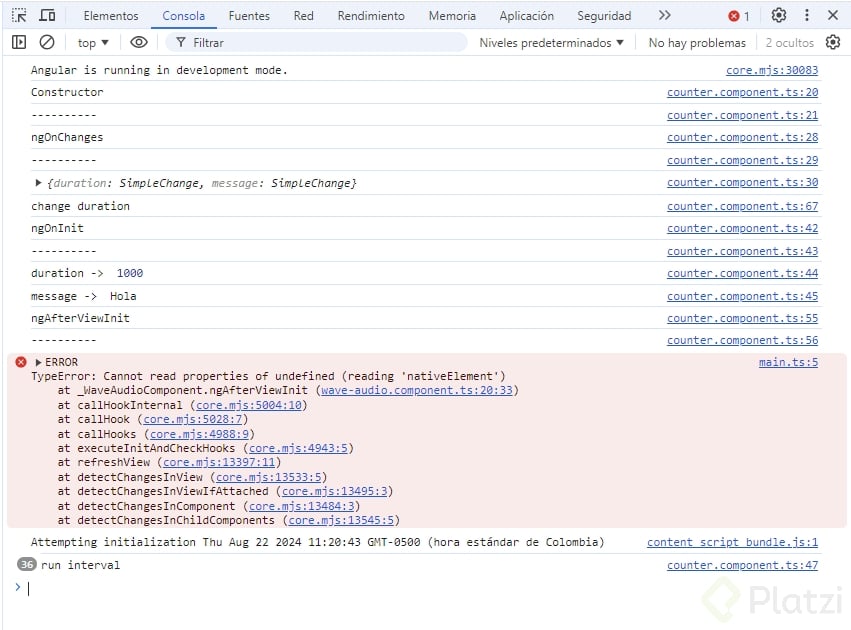Toggle the device toolbar icon
This screenshot has height=630, width=851.
click(47, 16)
